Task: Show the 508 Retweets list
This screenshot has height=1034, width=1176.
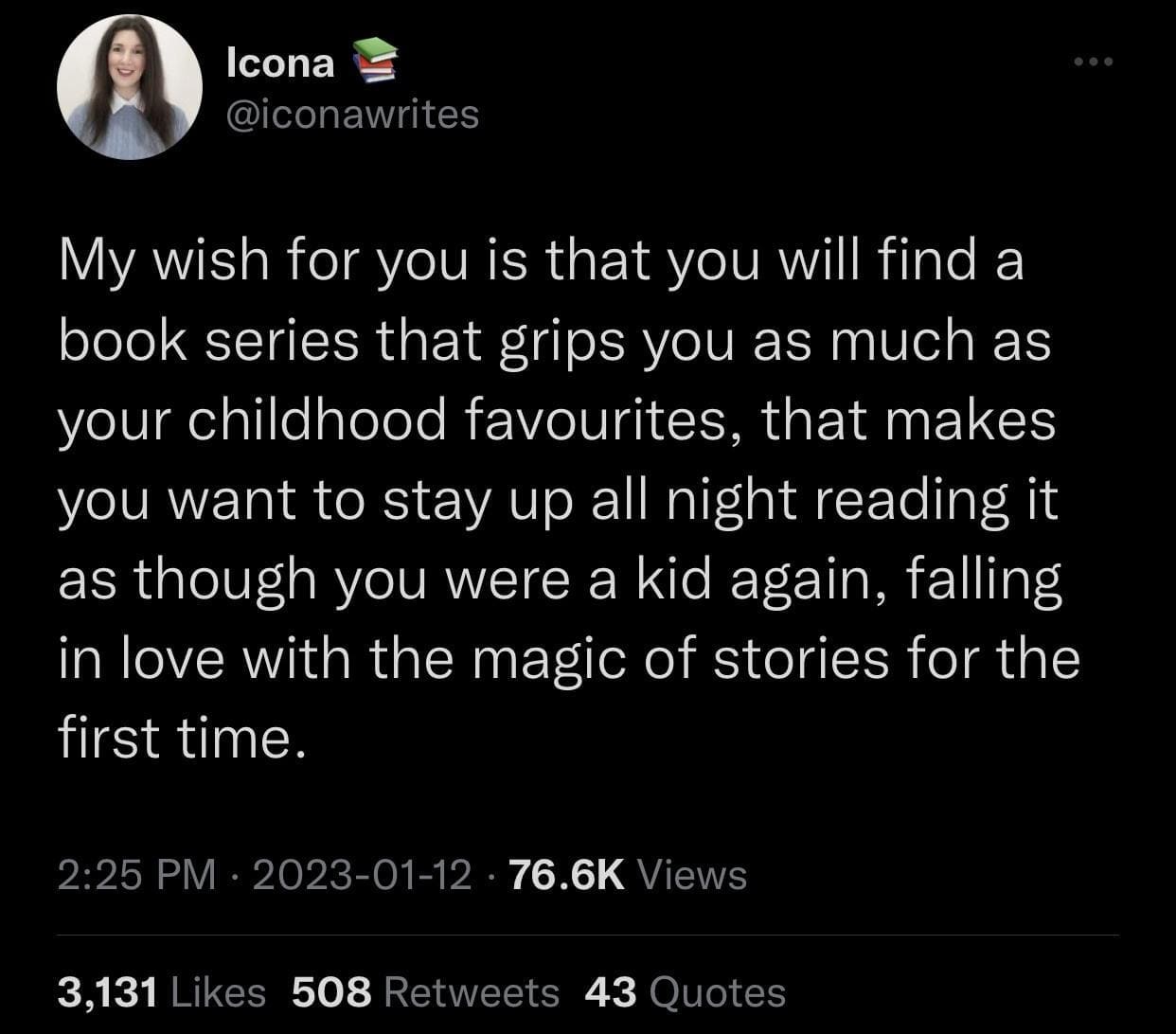Action: [x=426, y=992]
